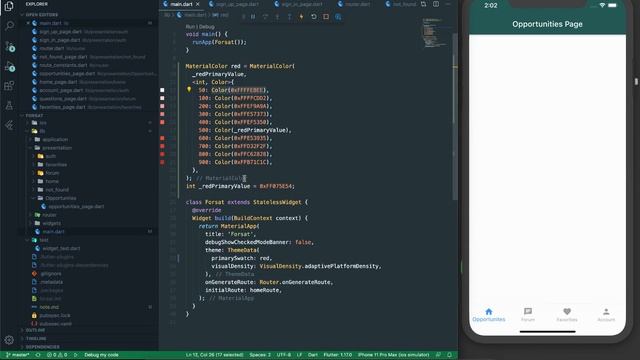Open the Manage gear in activity bar
The height and width of the screenshot is (360, 640).
[9, 339]
